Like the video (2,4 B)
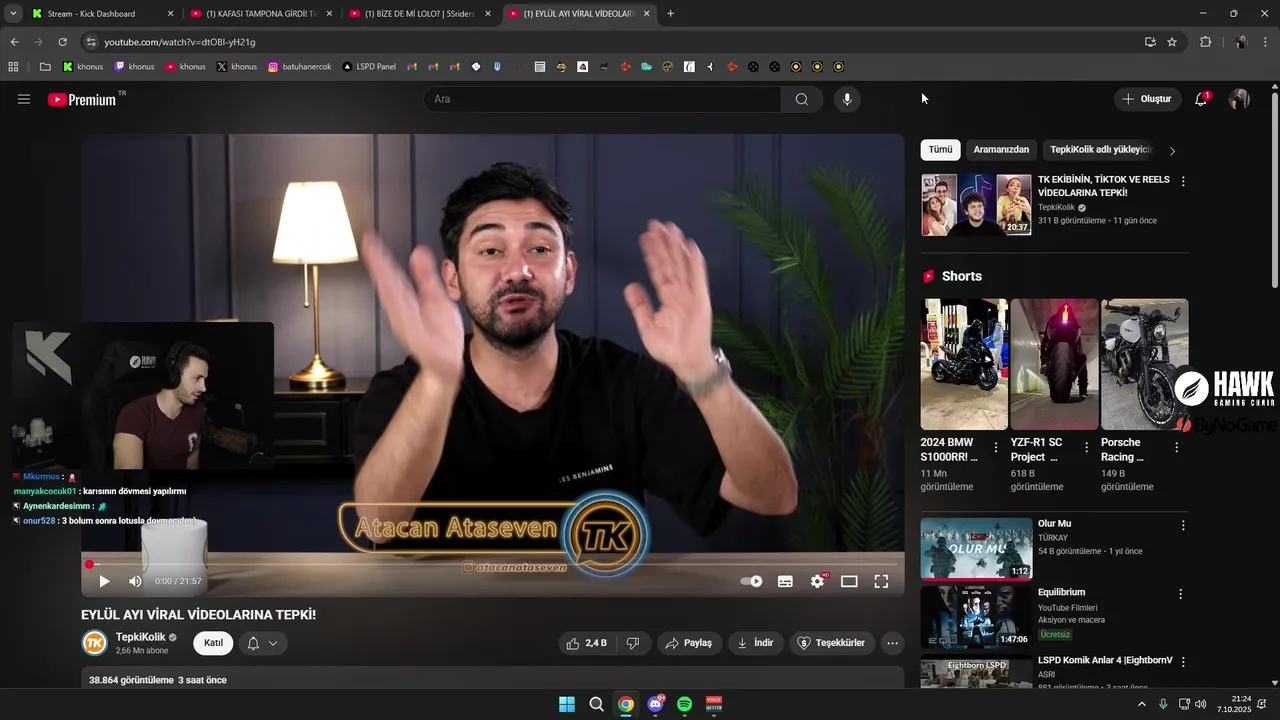Viewport: 1280px width, 720px height. (x=586, y=643)
